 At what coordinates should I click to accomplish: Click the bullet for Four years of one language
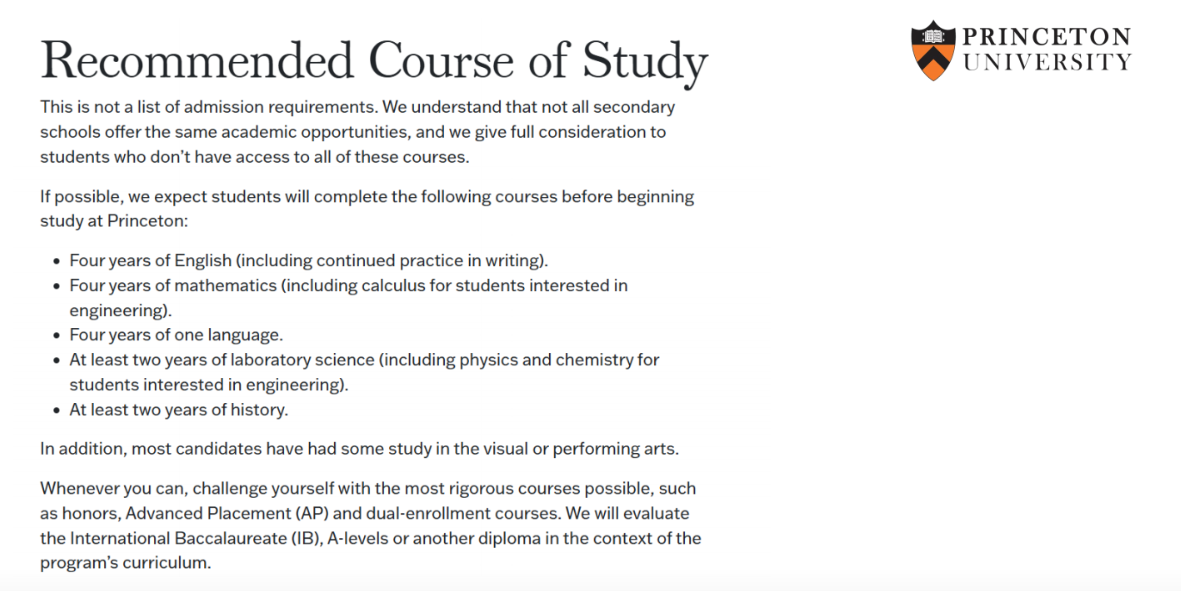coord(56,336)
